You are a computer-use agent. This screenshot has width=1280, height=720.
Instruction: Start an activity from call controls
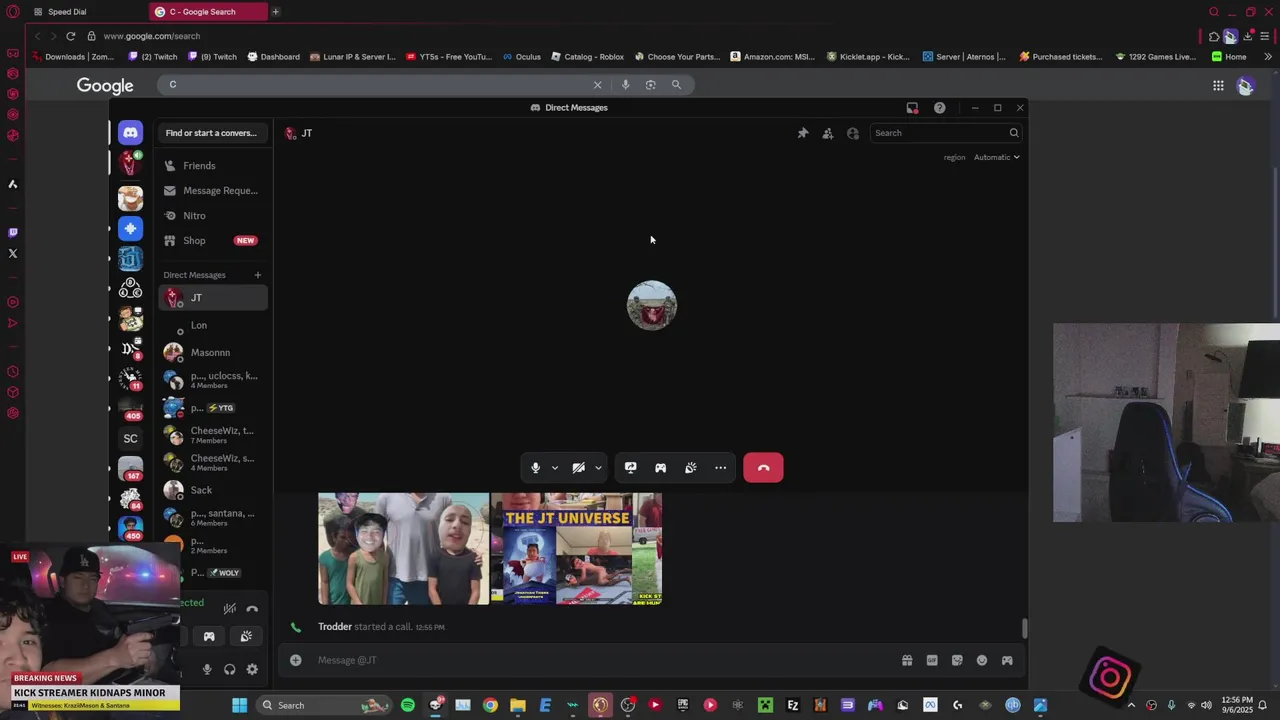point(661,468)
